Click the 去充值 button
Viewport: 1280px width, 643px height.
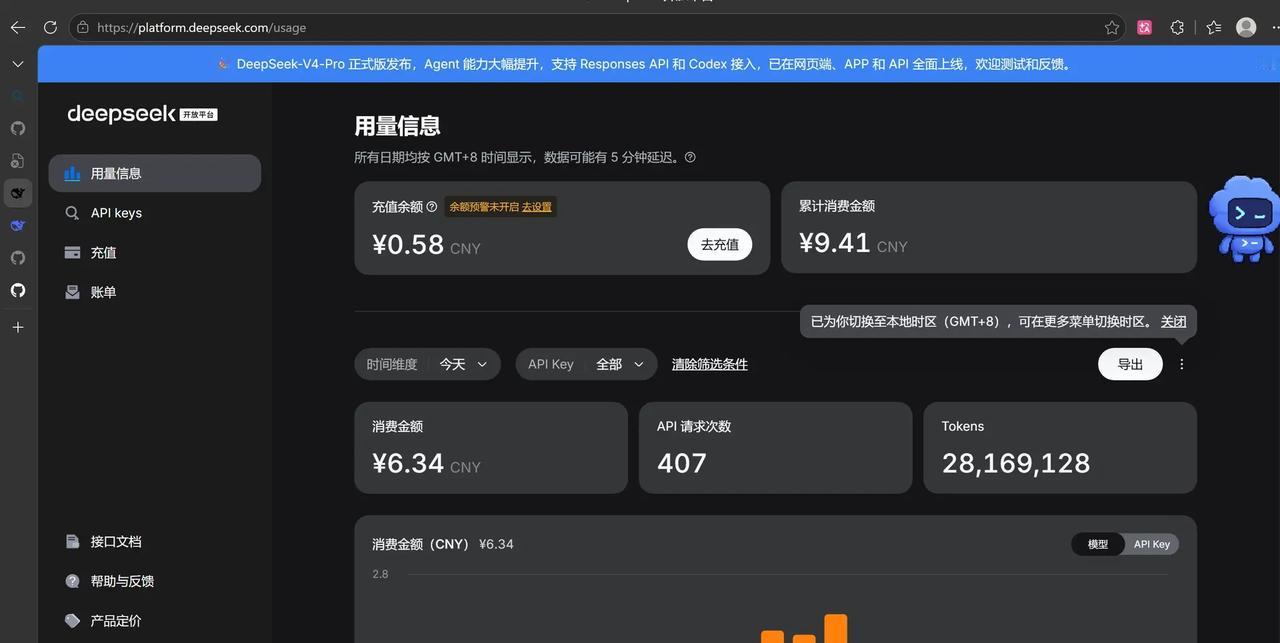720,244
